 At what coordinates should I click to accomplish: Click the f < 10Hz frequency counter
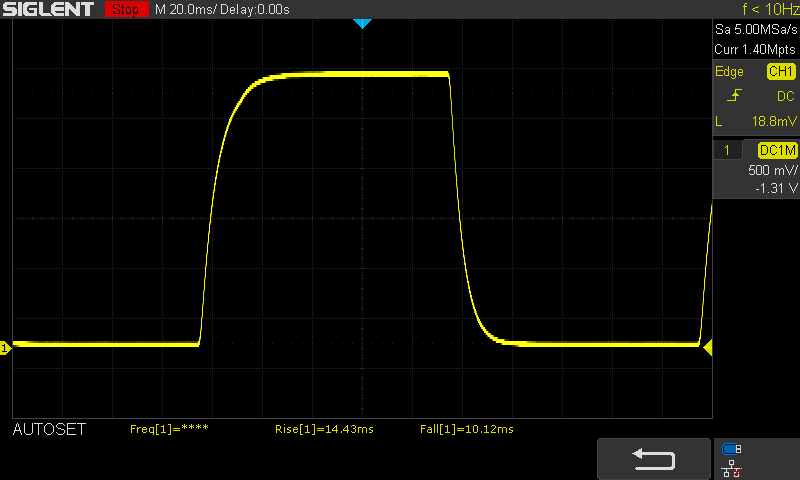770,9
